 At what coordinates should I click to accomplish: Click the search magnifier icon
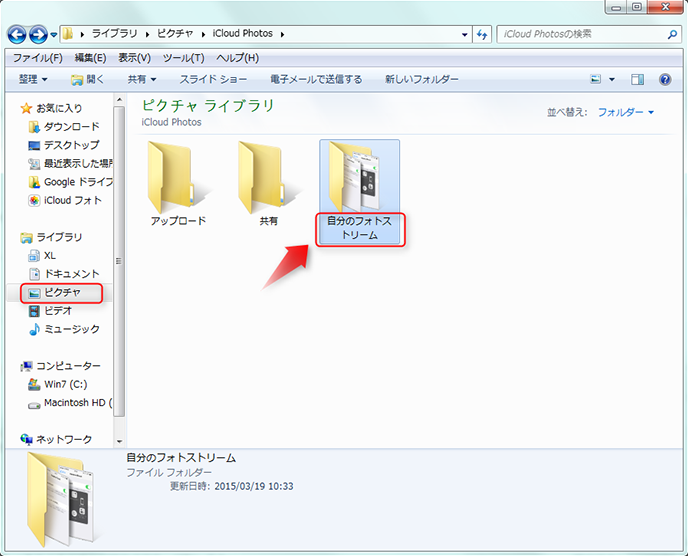pos(672,34)
